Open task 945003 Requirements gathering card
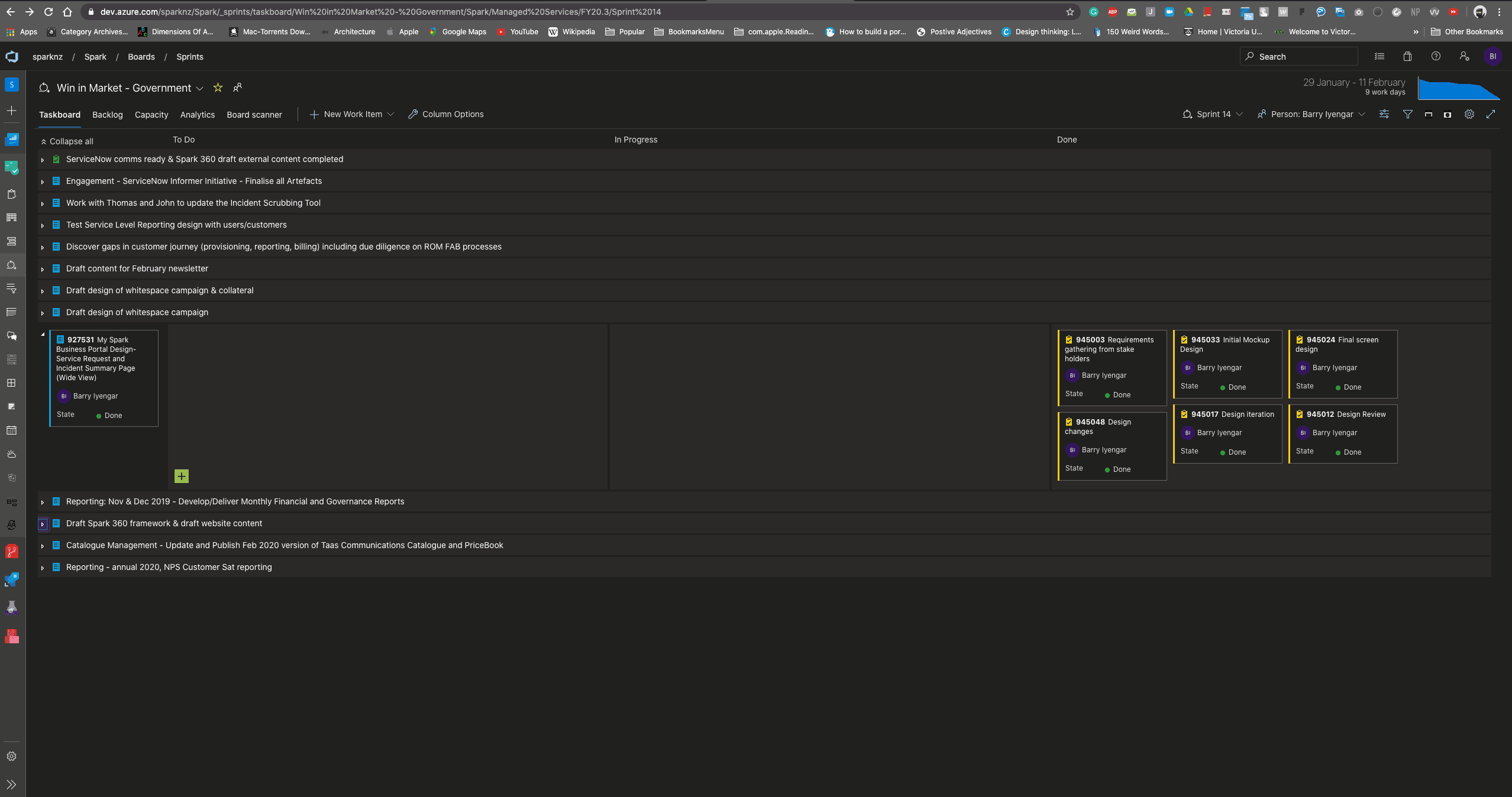The width and height of the screenshot is (1512, 797). 1112,368
